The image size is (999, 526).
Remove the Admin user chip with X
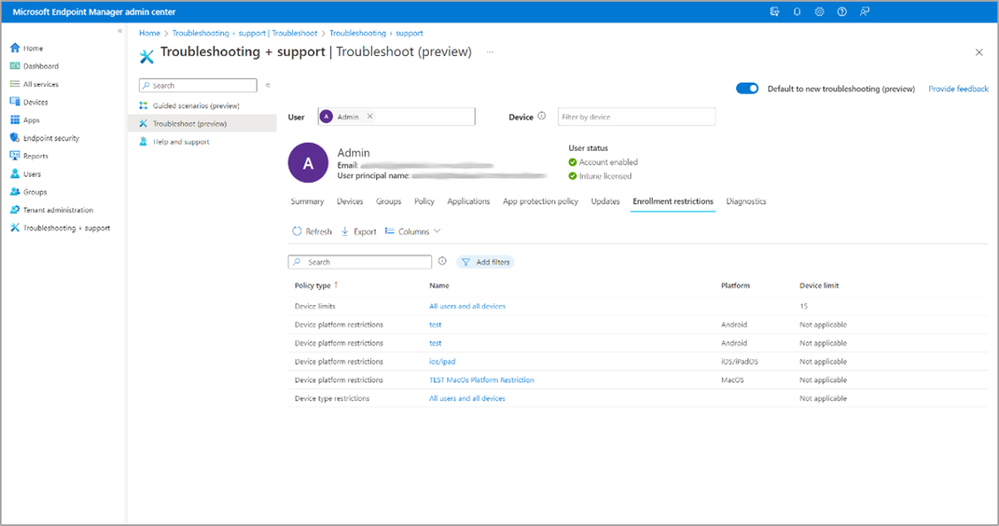click(x=370, y=117)
